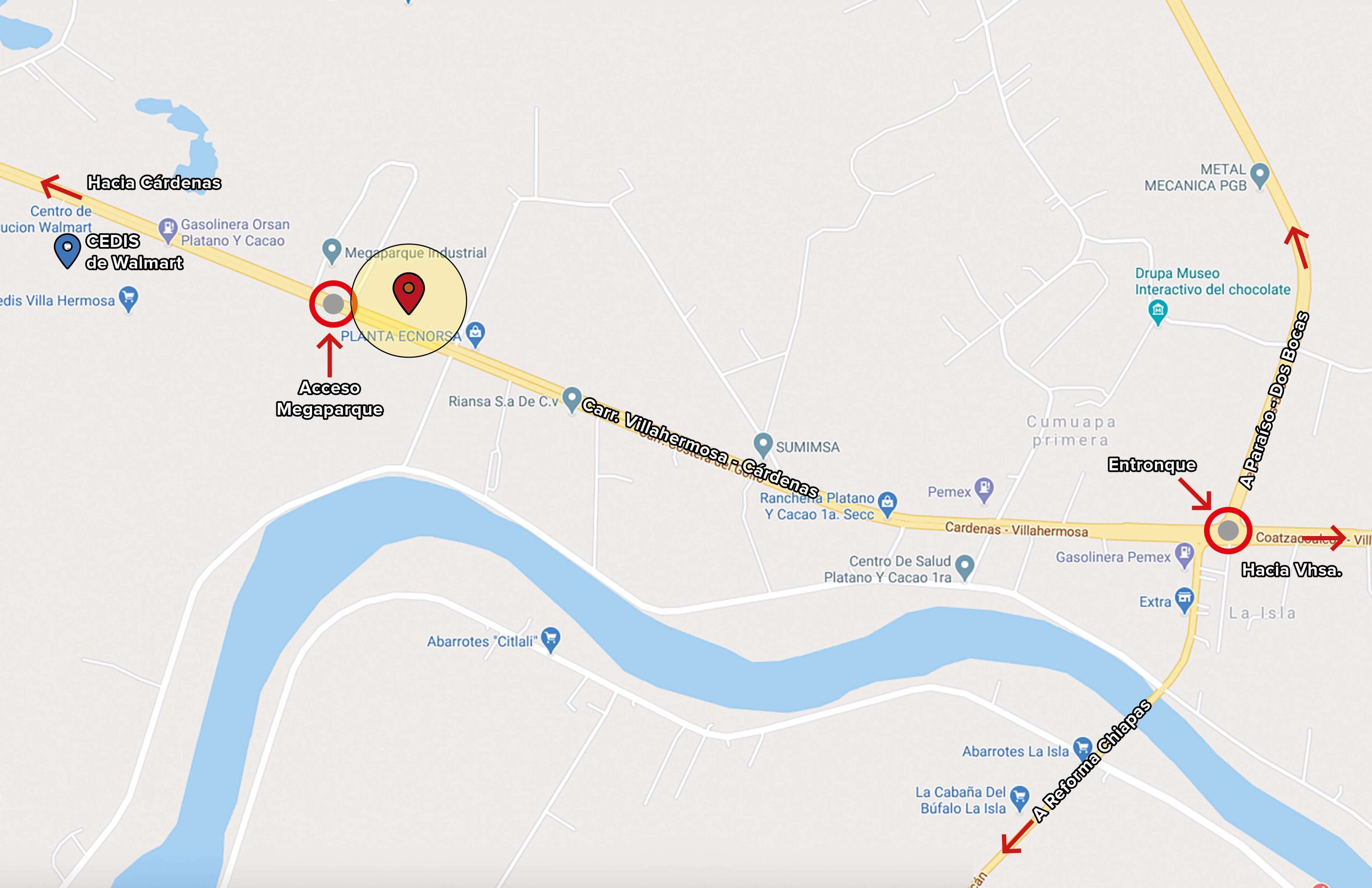The image size is (1372, 888).
Task: Click the Megaparque Industrial place pin
Action: (331, 251)
